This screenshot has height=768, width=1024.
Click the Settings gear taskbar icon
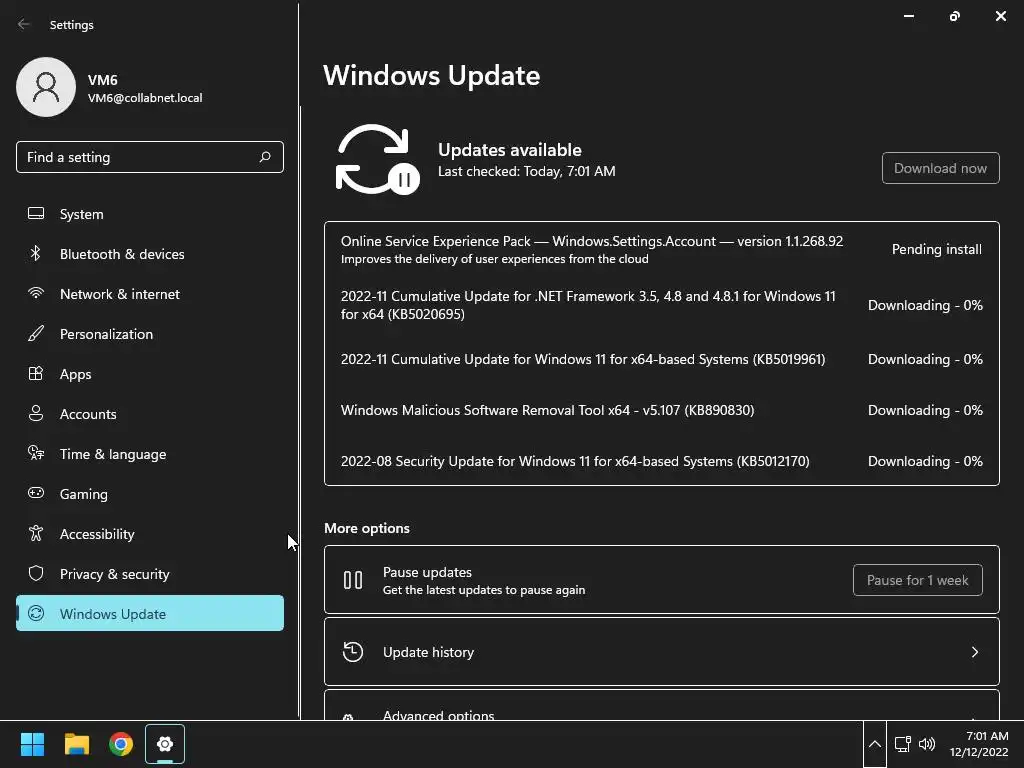click(165, 744)
